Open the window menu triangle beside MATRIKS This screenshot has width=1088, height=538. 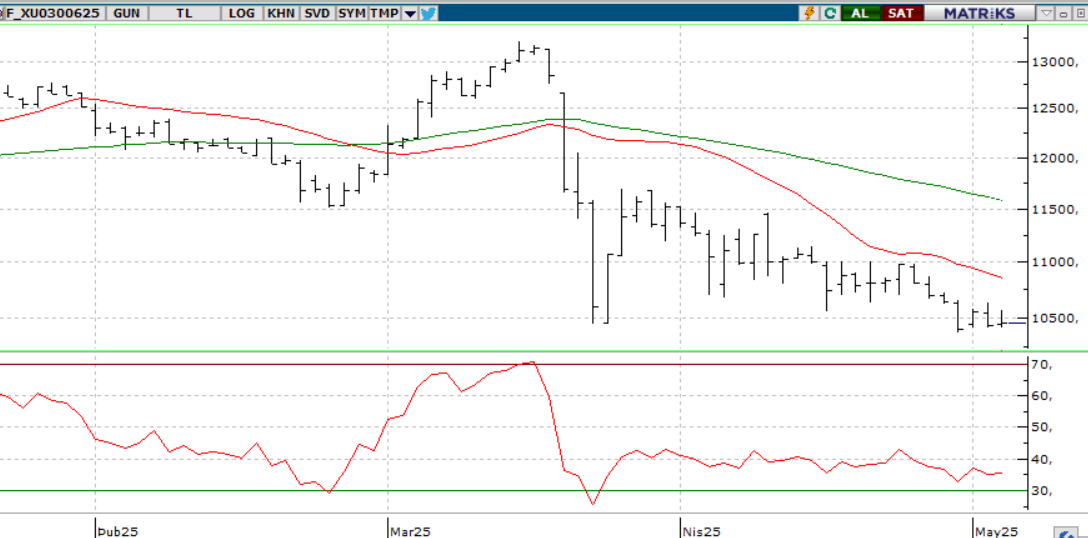(x=1046, y=13)
